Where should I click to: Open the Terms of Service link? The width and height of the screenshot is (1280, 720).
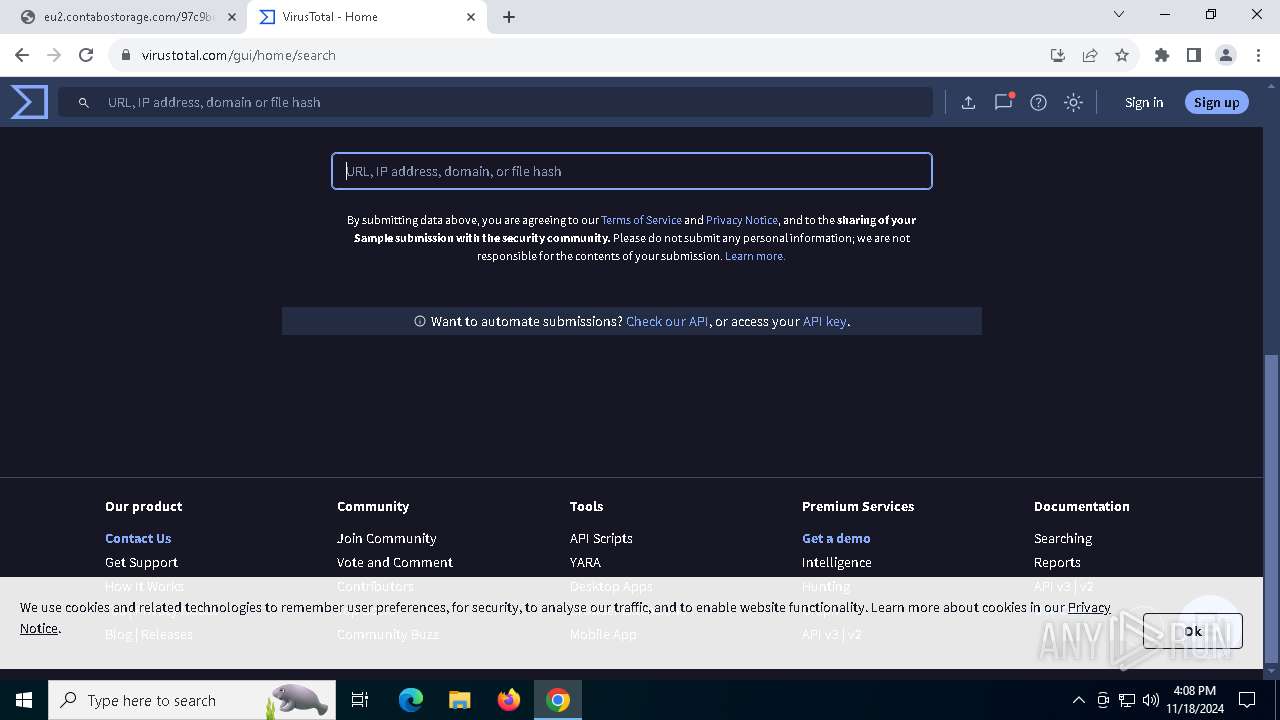click(641, 220)
